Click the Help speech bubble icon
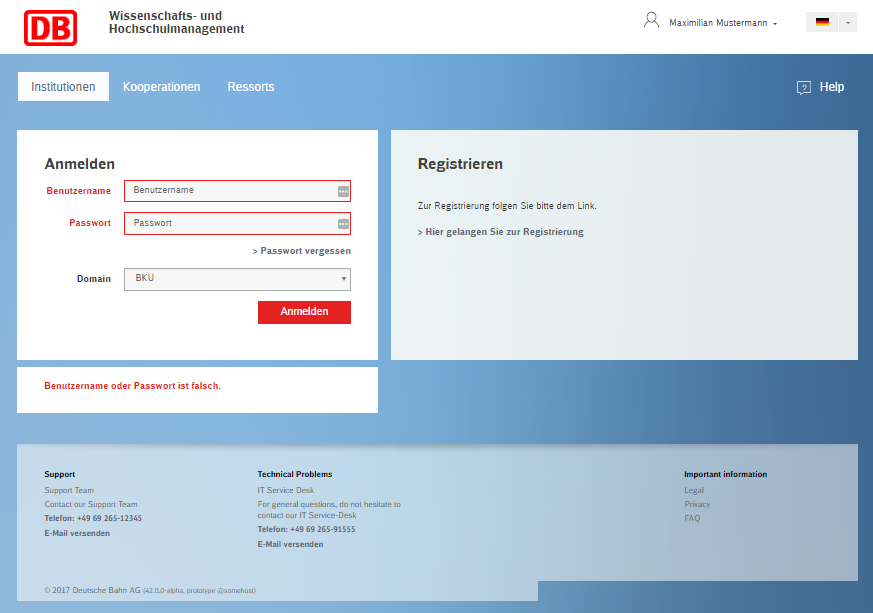 804,88
